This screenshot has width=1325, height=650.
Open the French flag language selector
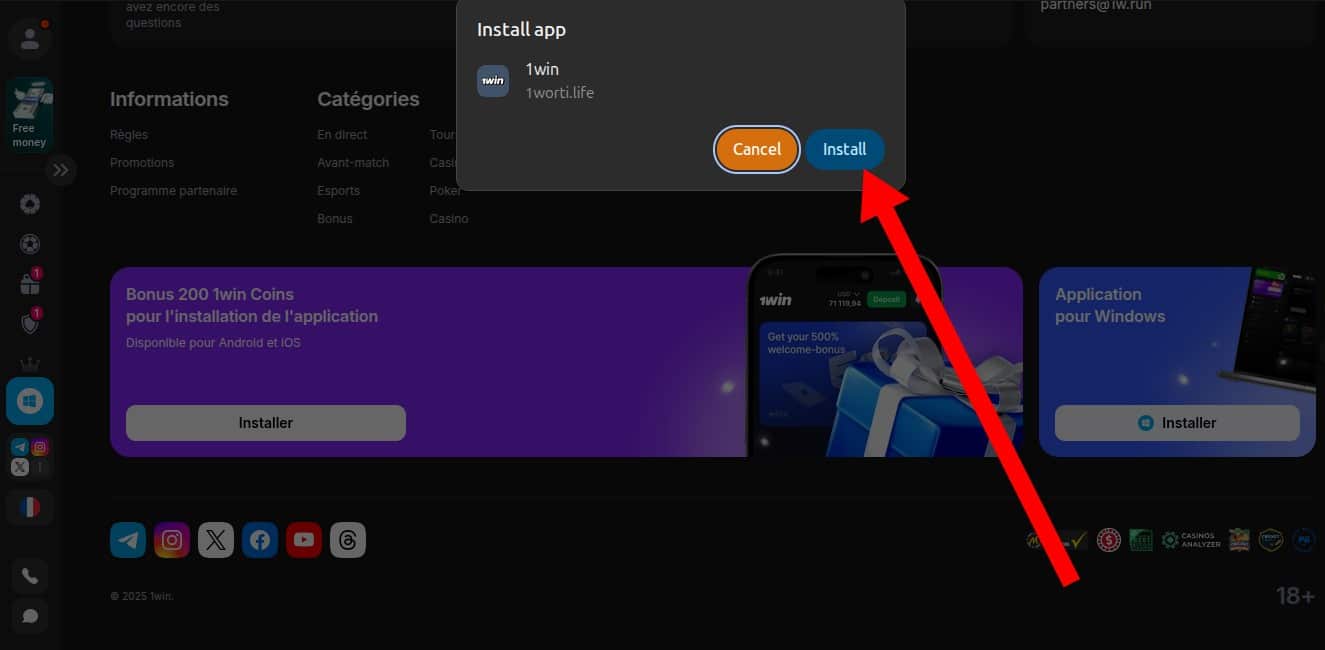(30, 507)
